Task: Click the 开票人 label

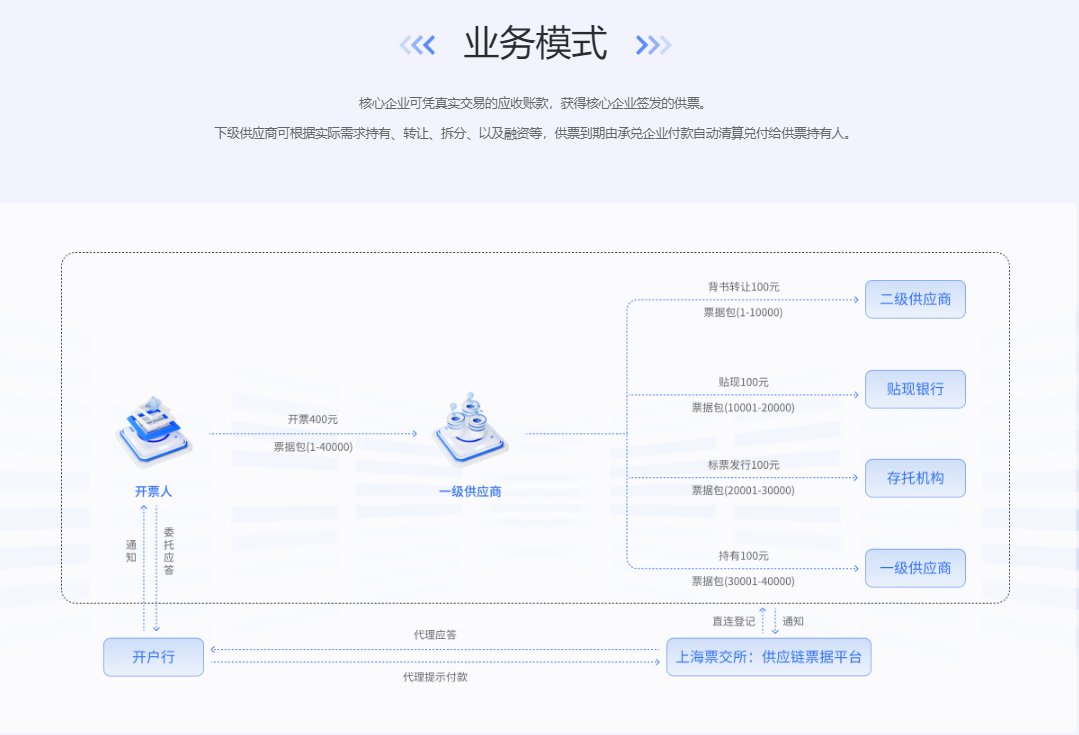Action: (x=153, y=491)
